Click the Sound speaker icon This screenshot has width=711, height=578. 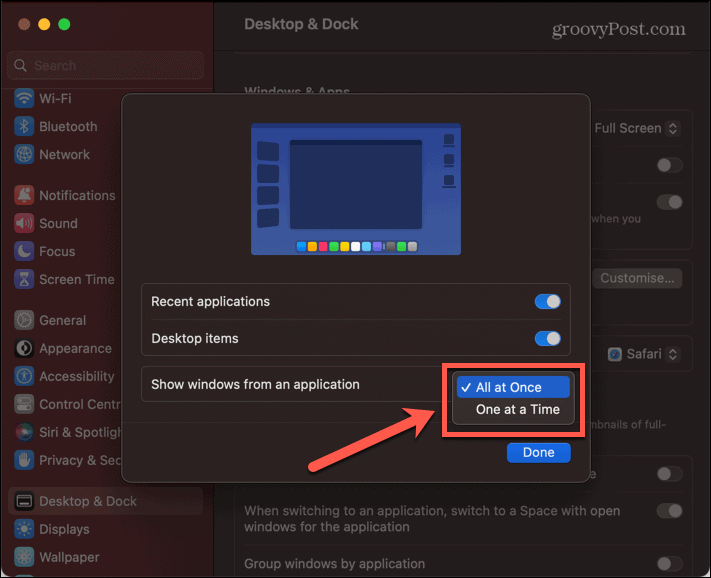click(x=24, y=224)
